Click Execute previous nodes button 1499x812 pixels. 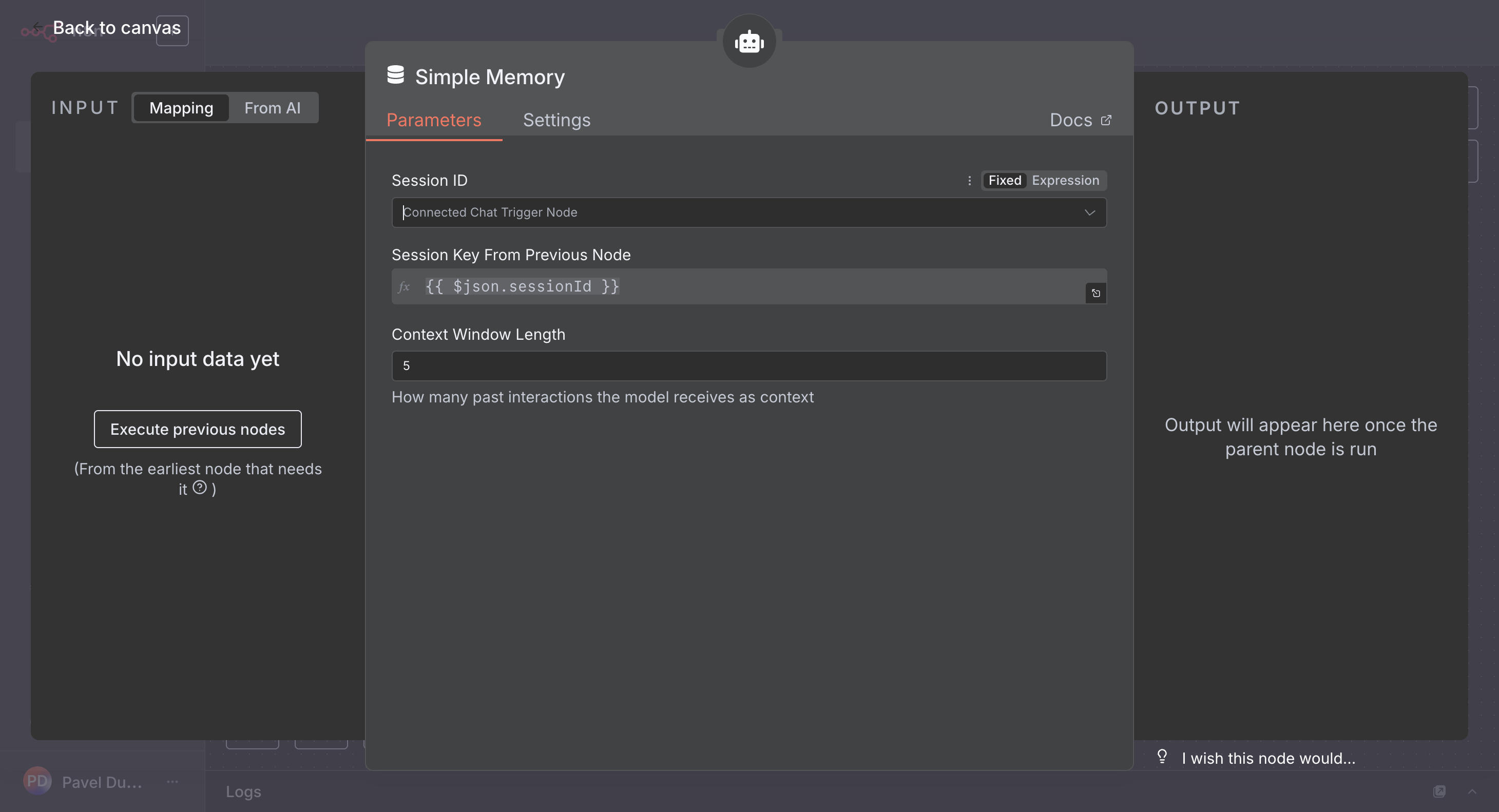pyautogui.click(x=197, y=429)
